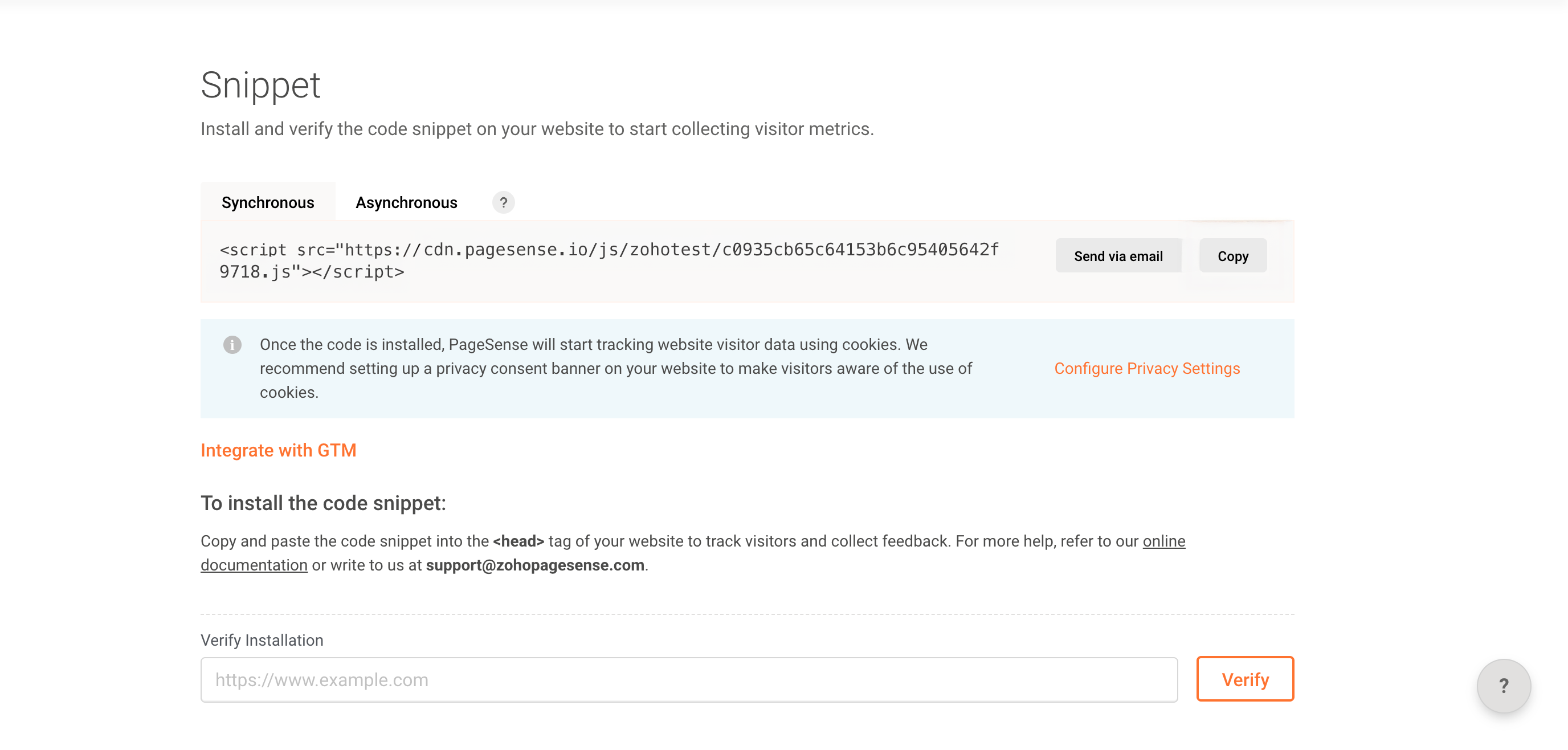The width and height of the screenshot is (1568, 750).
Task: Copy the code snippet
Action: pyautogui.click(x=1232, y=256)
